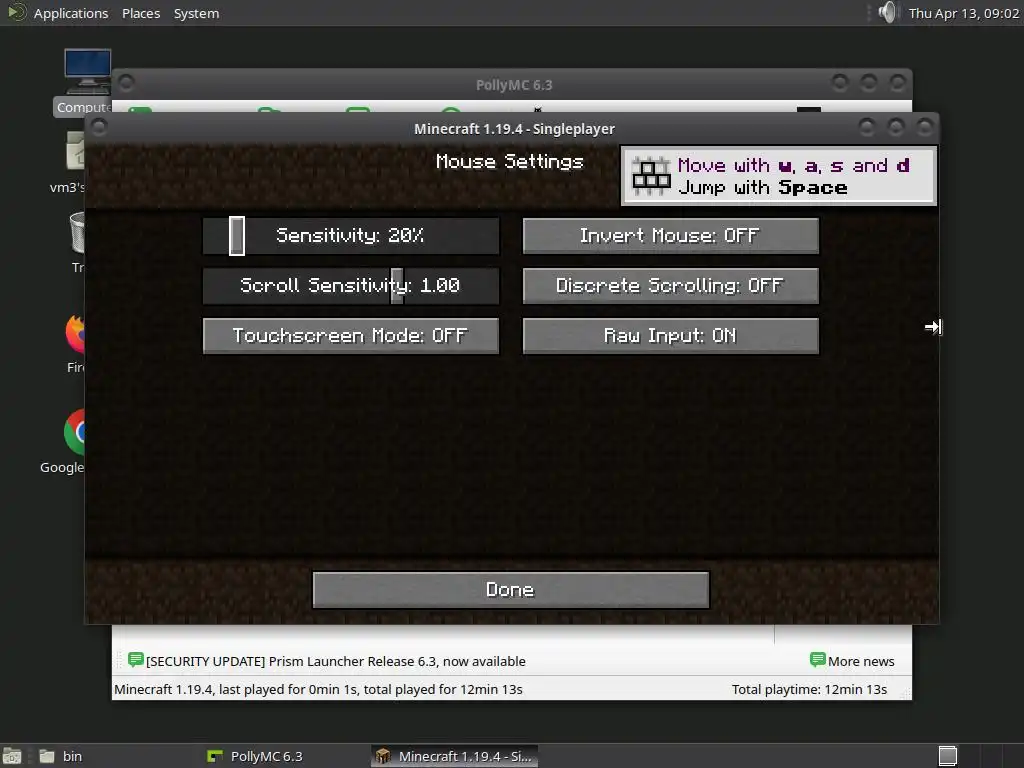Open the Applications menu
Viewport: 1024px width, 768px height.
71,13
